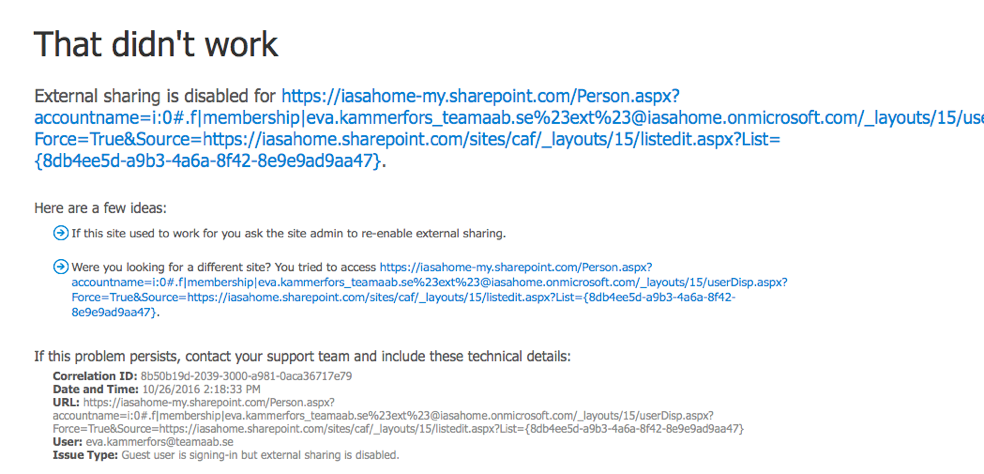The width and height of the screenshot is (984, 474).
Task: Click arrow icon beside re-enable external sharing idea
Action: pyautogui.click(x=61, y=233)
